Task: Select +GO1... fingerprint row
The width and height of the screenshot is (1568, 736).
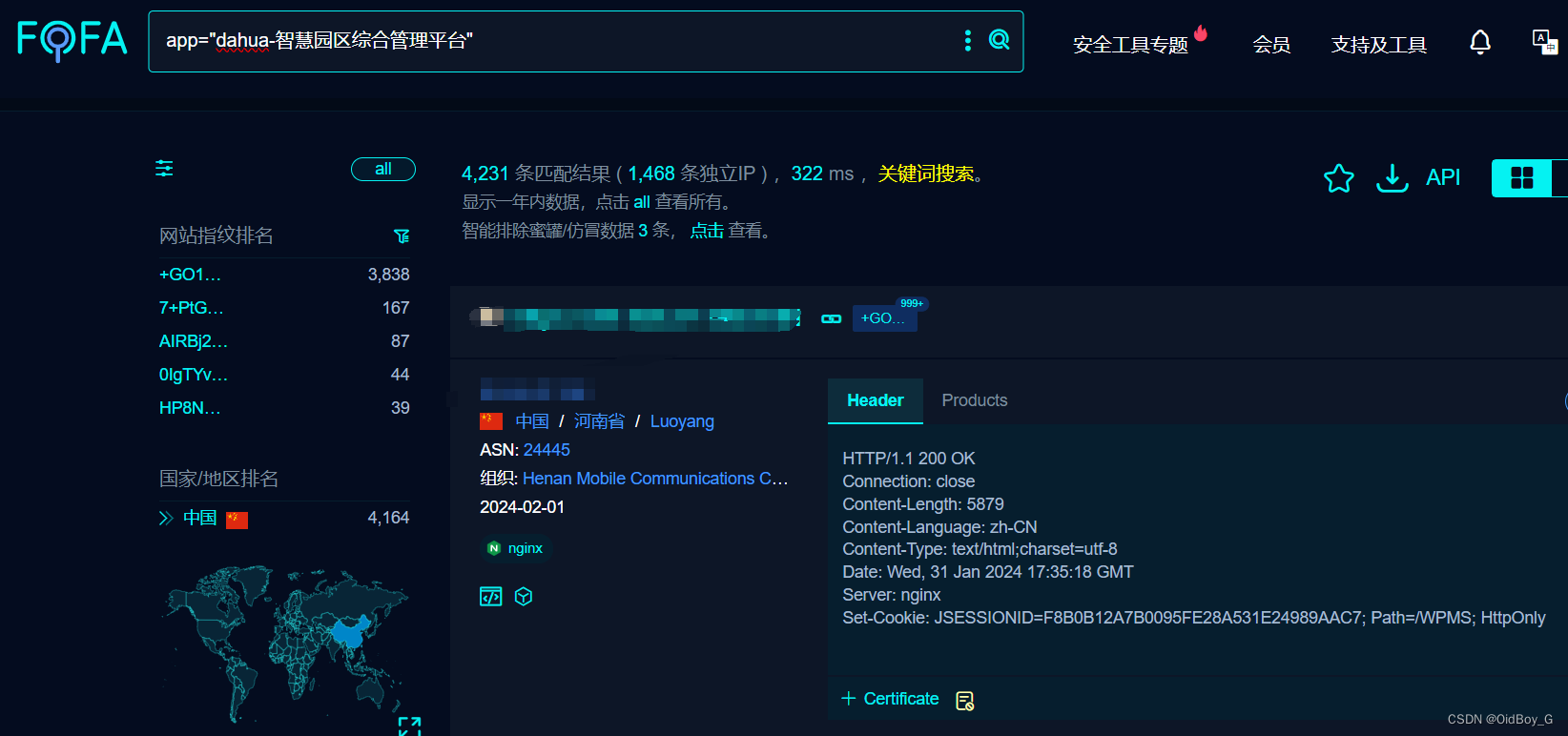Action: tap(284, 275)
